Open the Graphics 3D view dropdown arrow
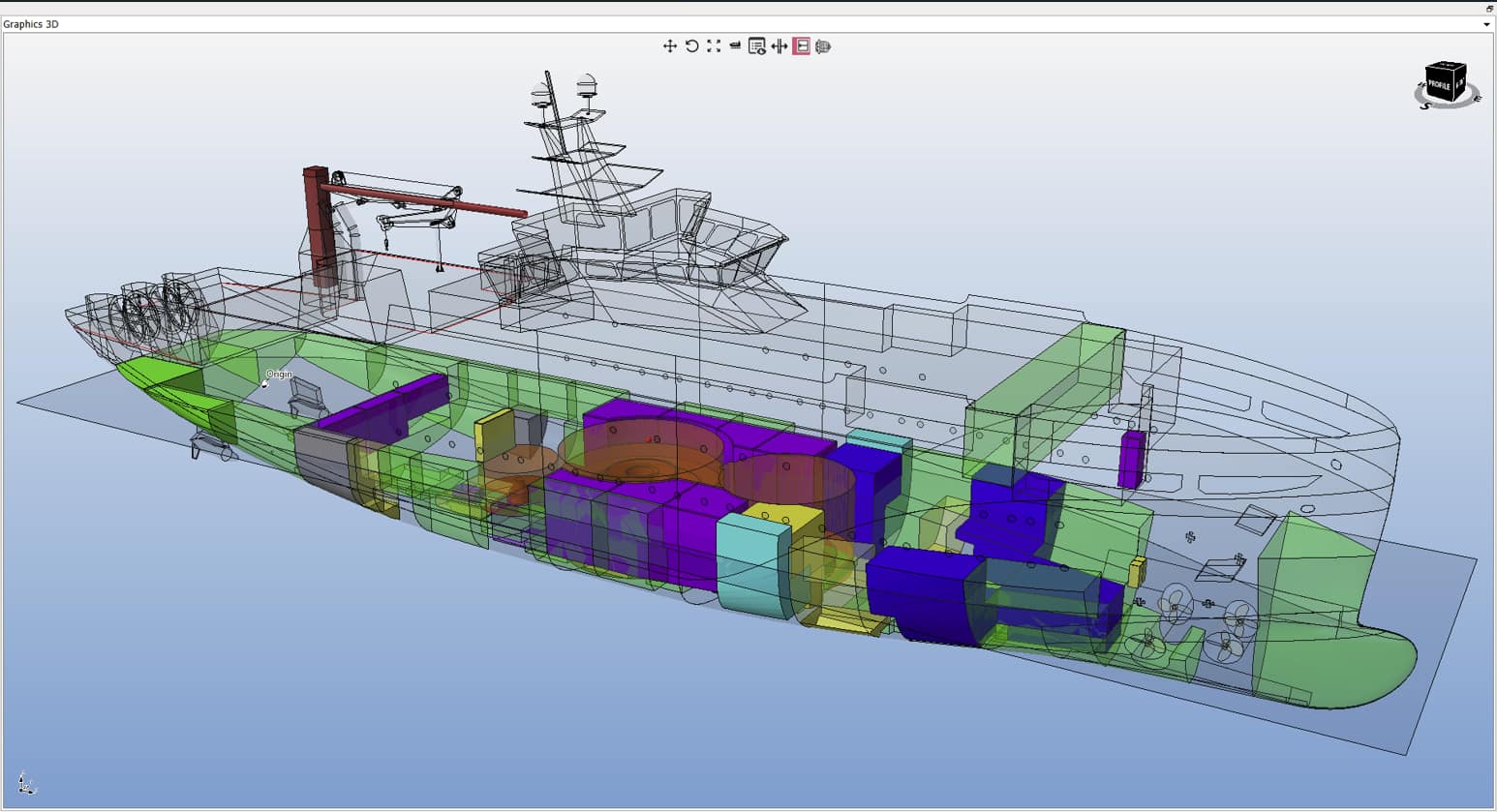Image resolution: width=1497 pixels, height=812 pixels. point(1489,23)
